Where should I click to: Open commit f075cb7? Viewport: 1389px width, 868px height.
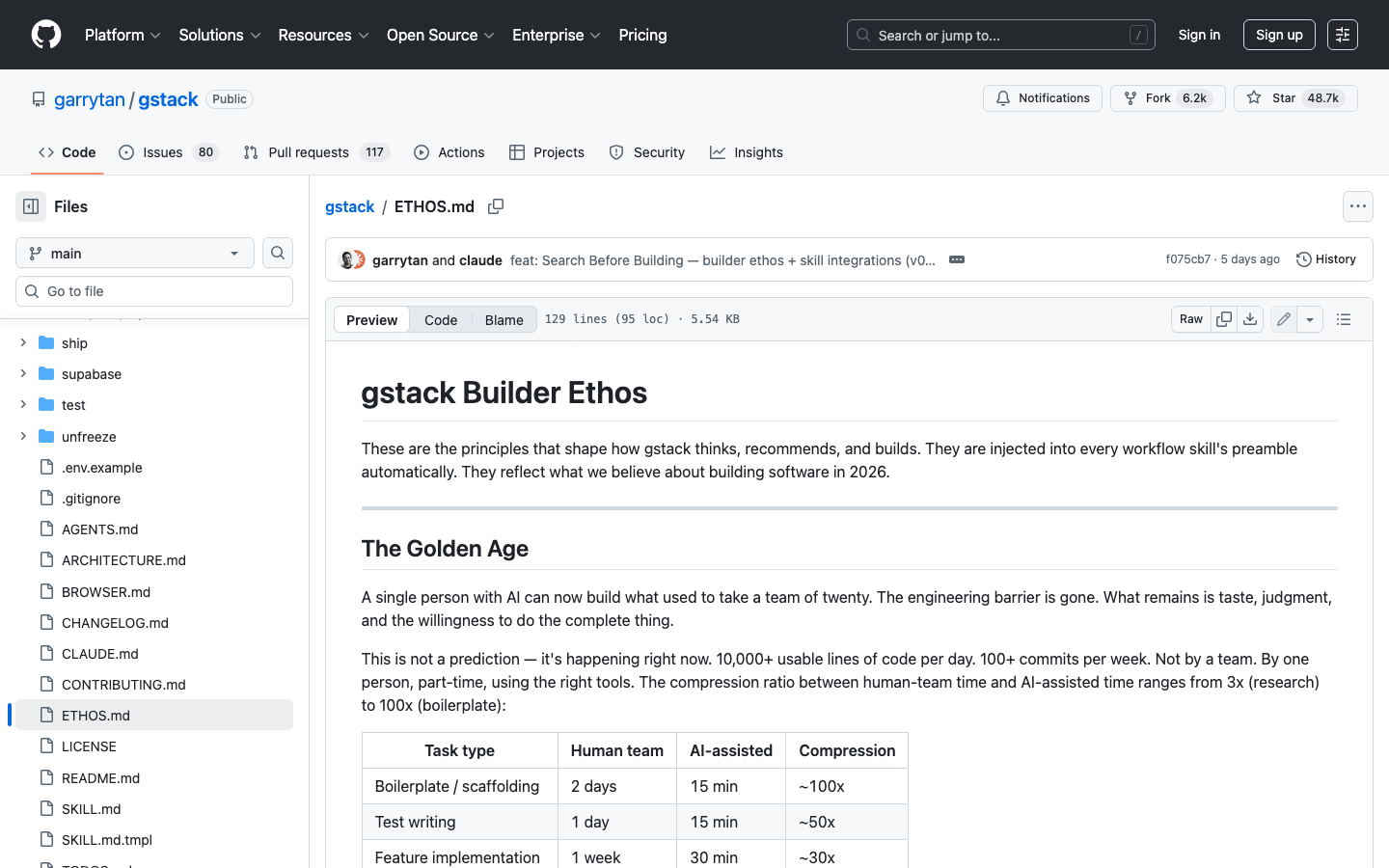(1187, 259)
